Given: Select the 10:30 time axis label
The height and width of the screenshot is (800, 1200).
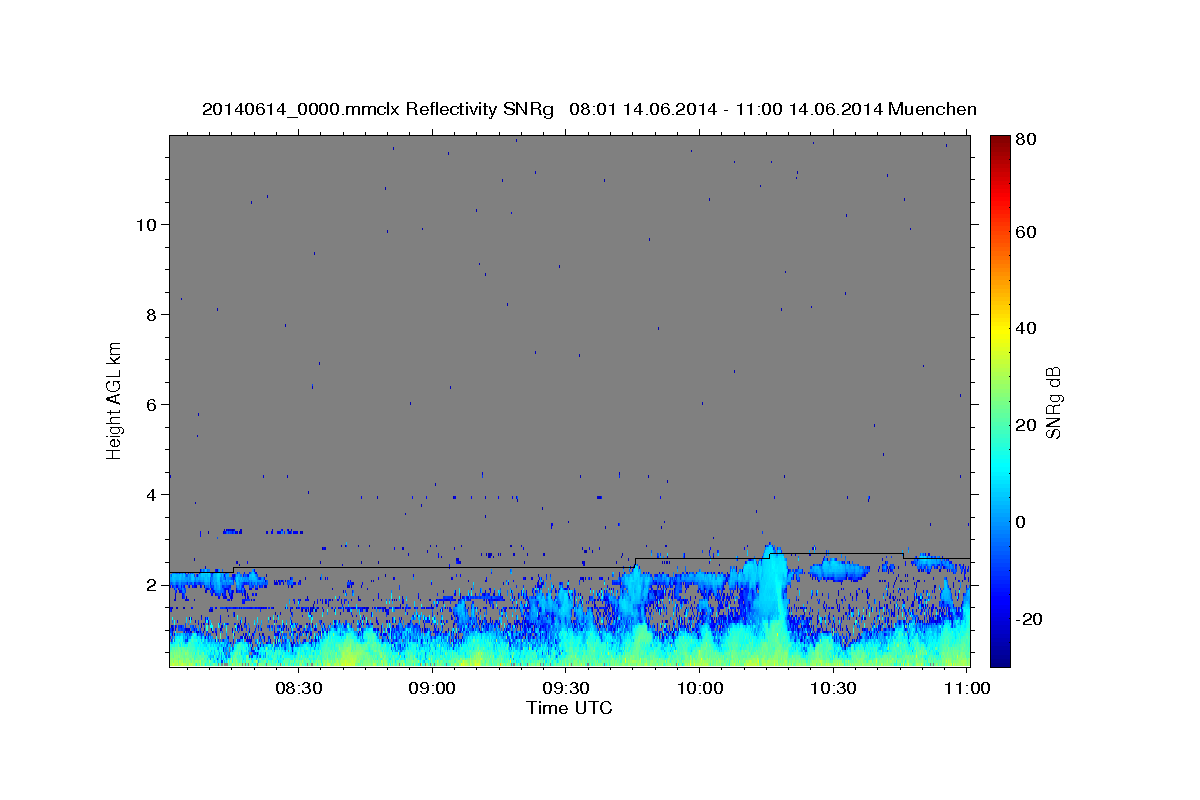Looking at the screenshot, I should point(833,688).
